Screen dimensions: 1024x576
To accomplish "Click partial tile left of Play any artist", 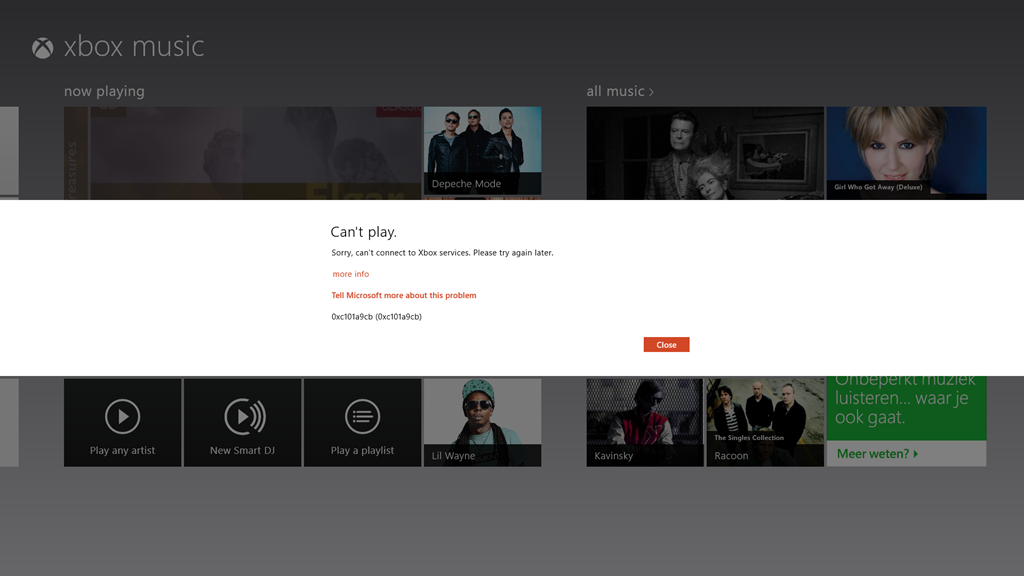I will pos(9,422).
